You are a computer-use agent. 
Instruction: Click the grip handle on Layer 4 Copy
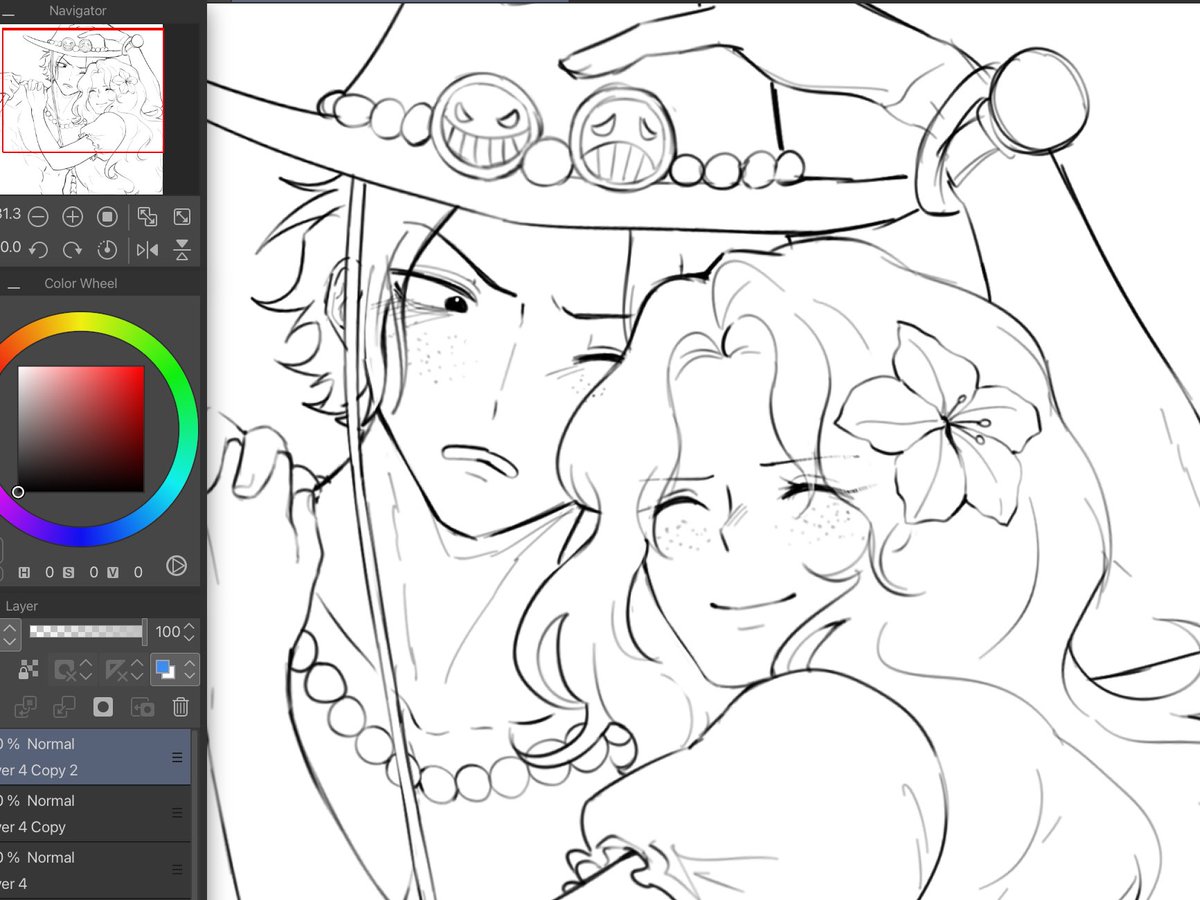178,814
